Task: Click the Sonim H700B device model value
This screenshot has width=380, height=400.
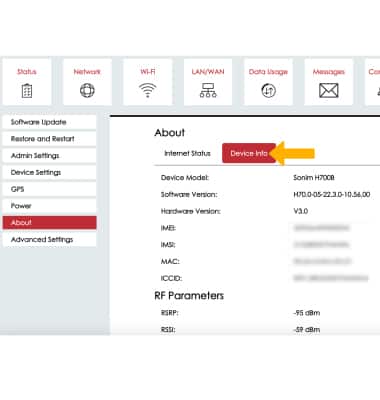Action: 314,178
